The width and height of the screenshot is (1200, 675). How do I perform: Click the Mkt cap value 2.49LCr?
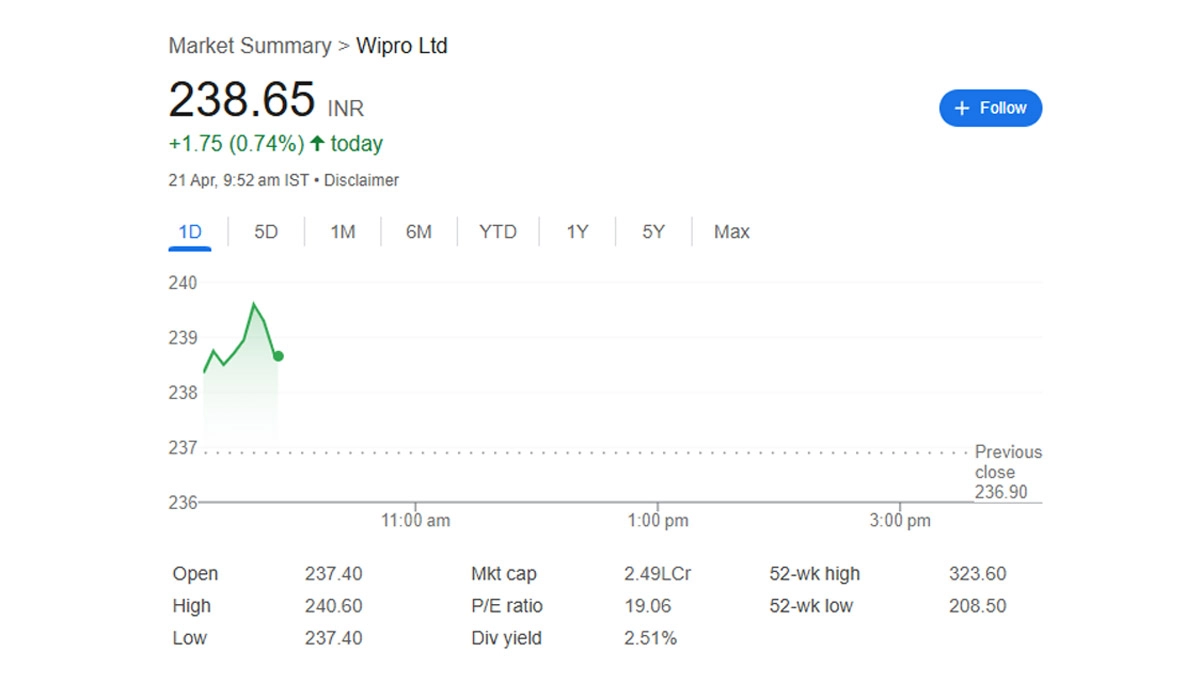click(x=657, y=574)
